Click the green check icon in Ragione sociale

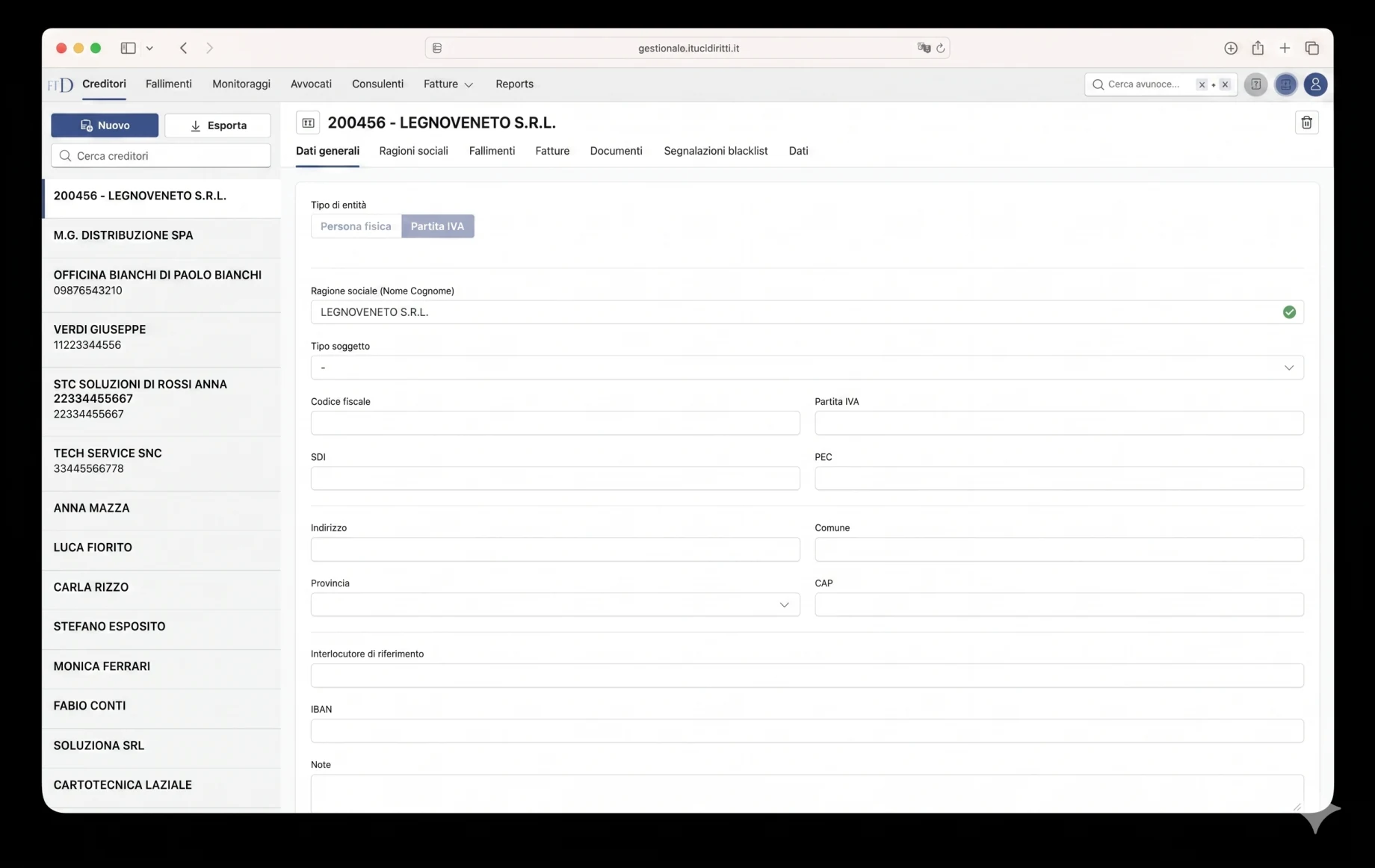[1289, 312]
